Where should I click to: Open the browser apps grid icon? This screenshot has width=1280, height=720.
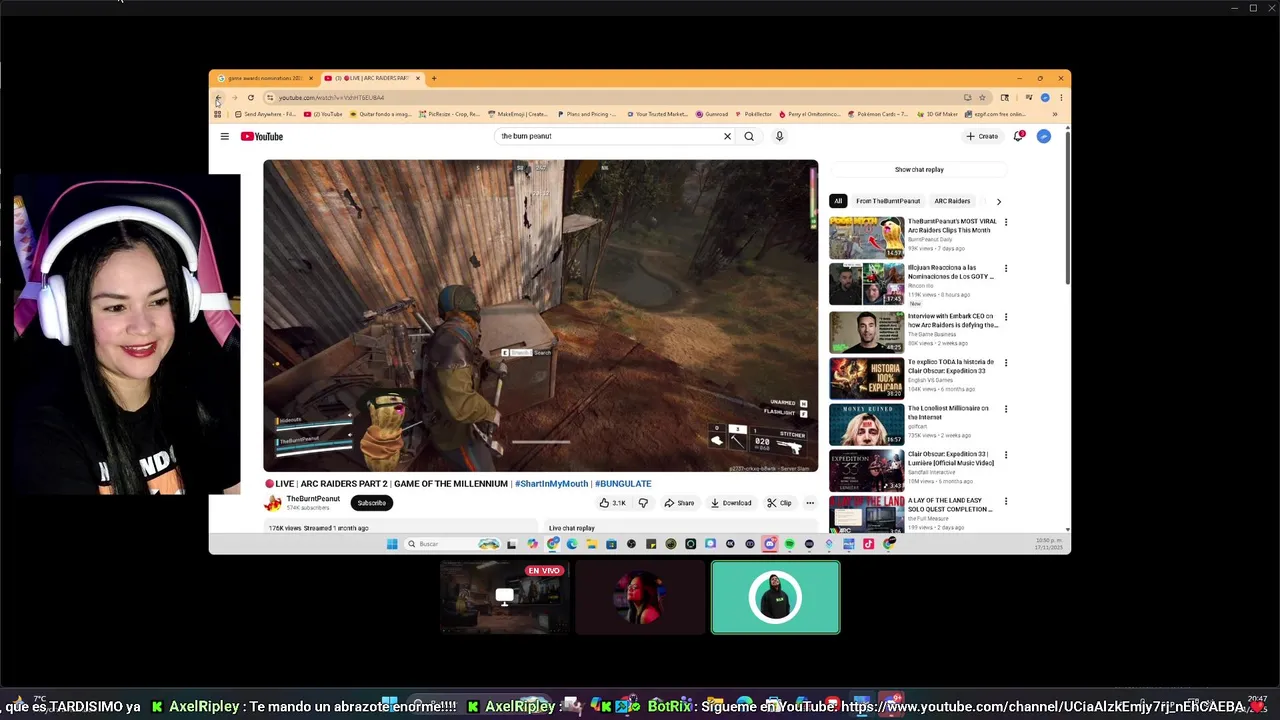[x=217, y=114]
